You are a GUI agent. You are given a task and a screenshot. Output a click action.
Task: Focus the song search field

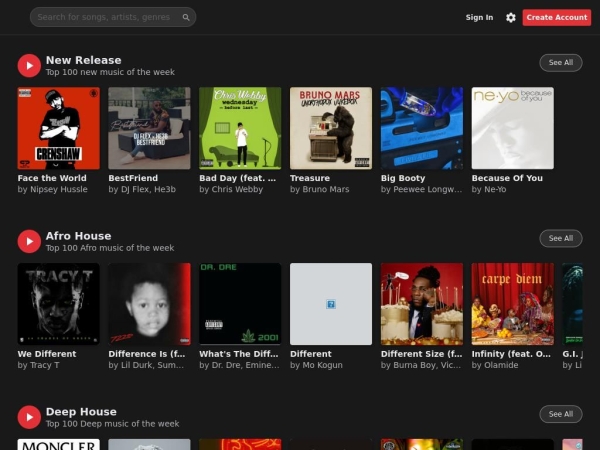coord(113,17)
